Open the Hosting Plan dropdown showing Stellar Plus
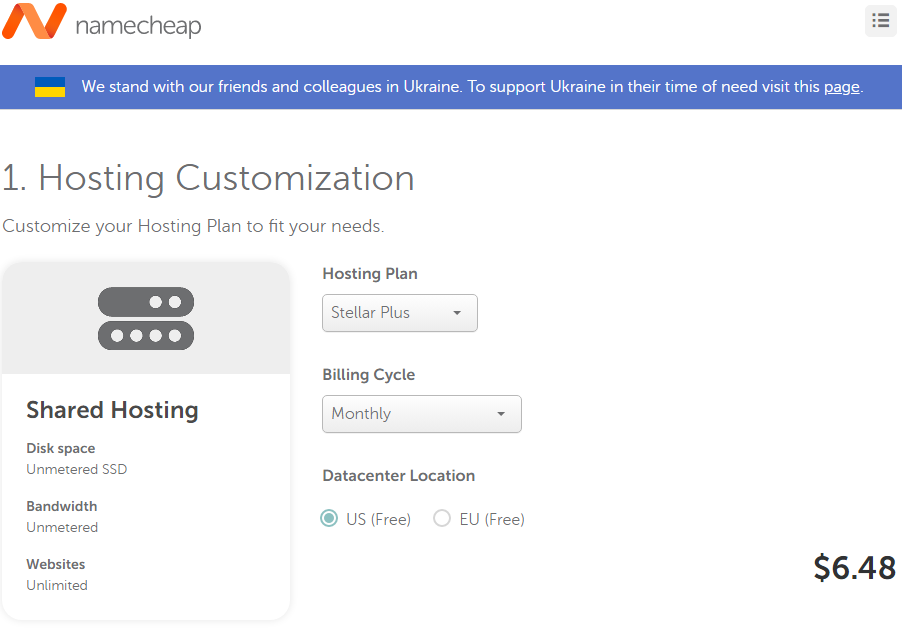Viewport: 902px width, 639px height. click(400, 313)
